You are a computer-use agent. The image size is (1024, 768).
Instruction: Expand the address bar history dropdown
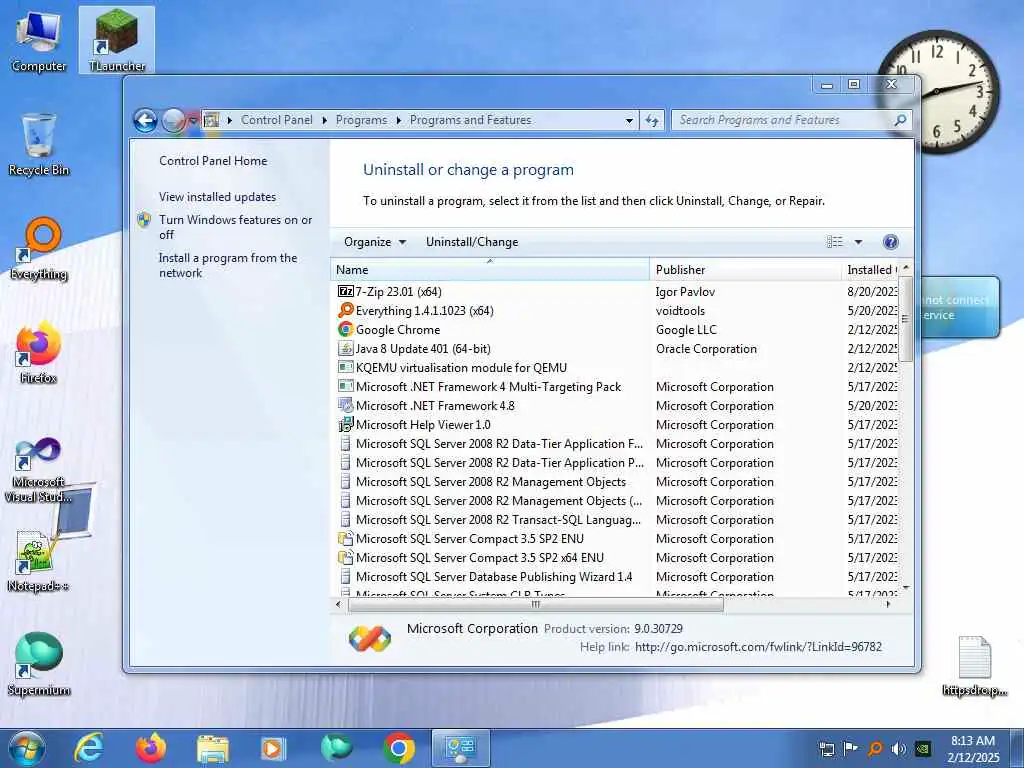(629, 120)
